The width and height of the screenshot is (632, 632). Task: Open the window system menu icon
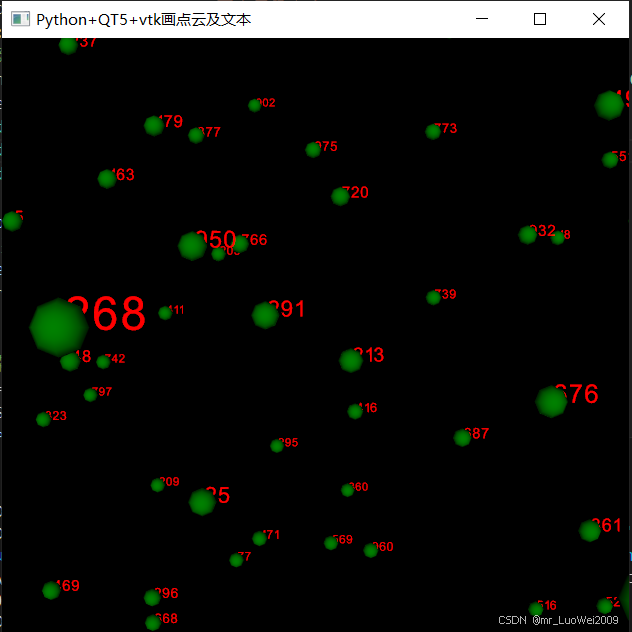coord(20,19)
